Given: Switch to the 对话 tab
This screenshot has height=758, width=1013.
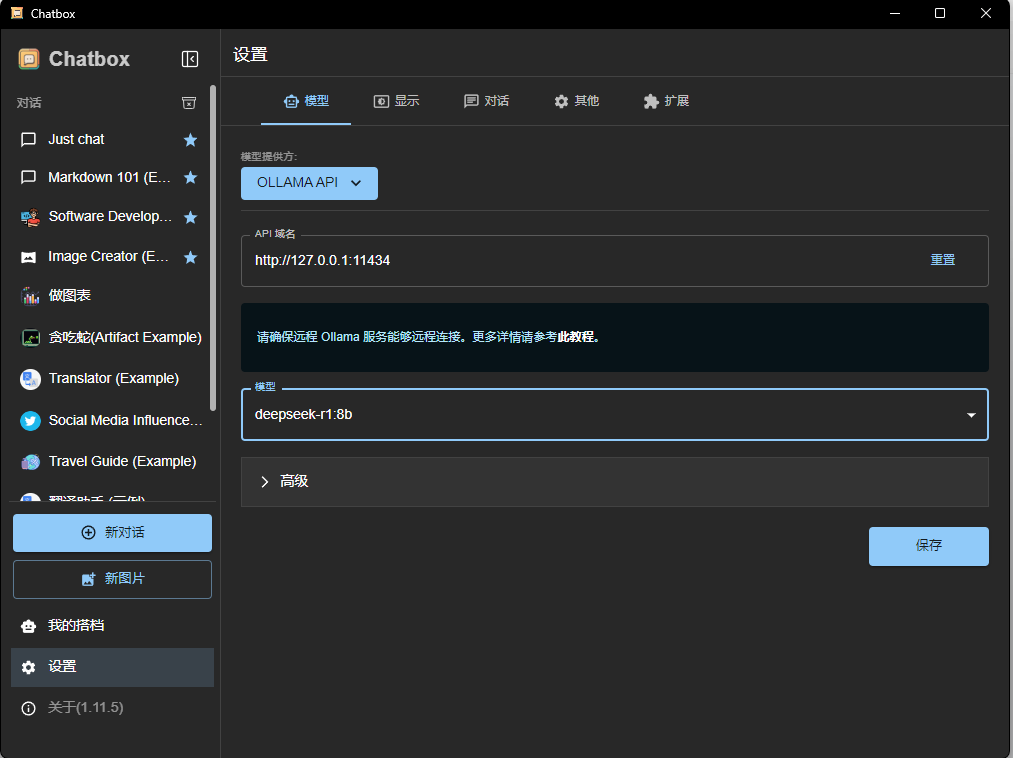Looking at the screenshot, I should (486, 101).
